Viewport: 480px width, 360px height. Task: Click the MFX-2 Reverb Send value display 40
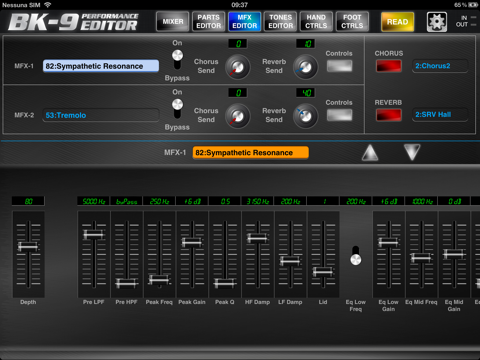pyautogui.click(x=306, y=93)
